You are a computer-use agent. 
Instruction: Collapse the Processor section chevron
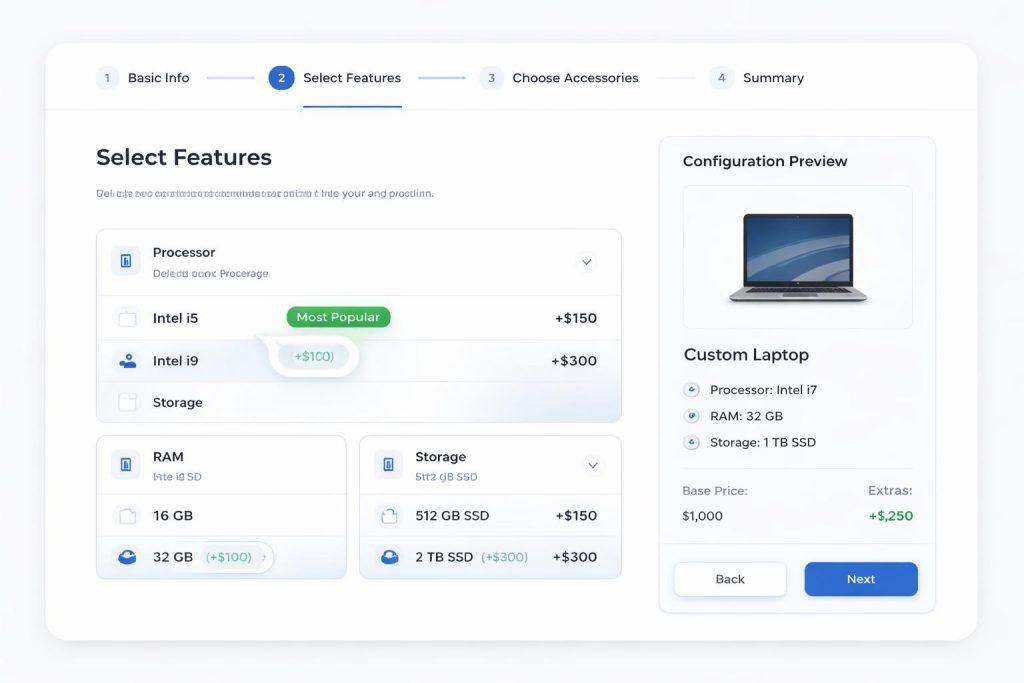click(587, 262)
